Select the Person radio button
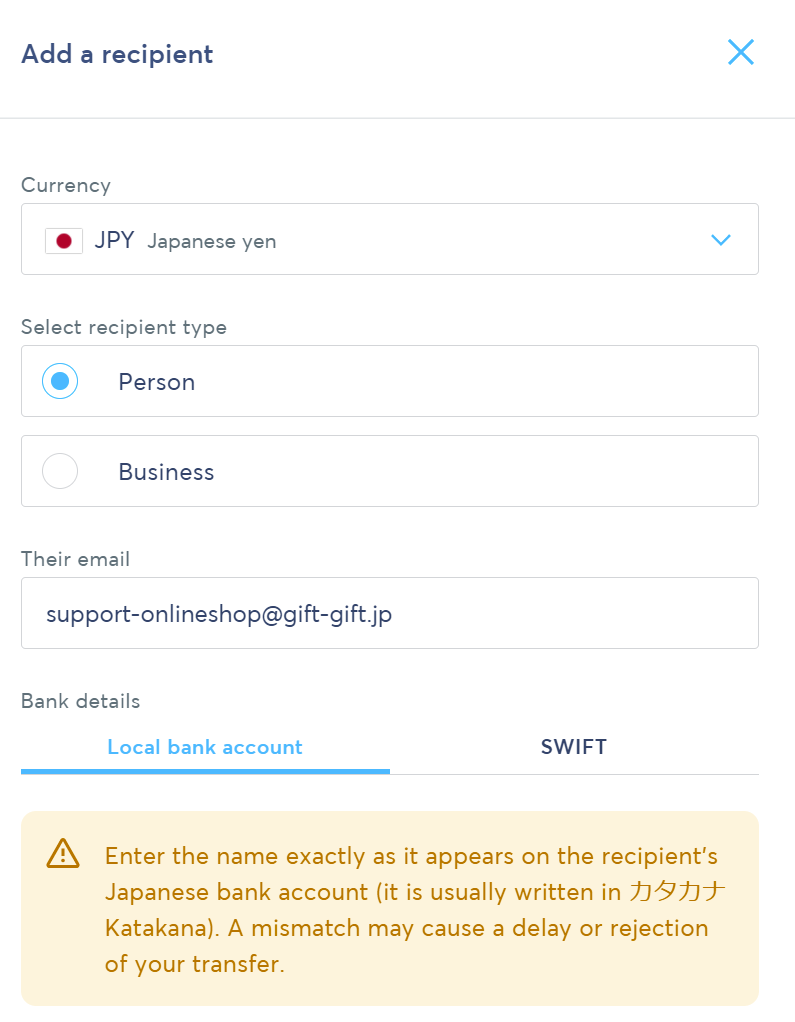Screen dimensions: 795x1022 click(60, 381)
